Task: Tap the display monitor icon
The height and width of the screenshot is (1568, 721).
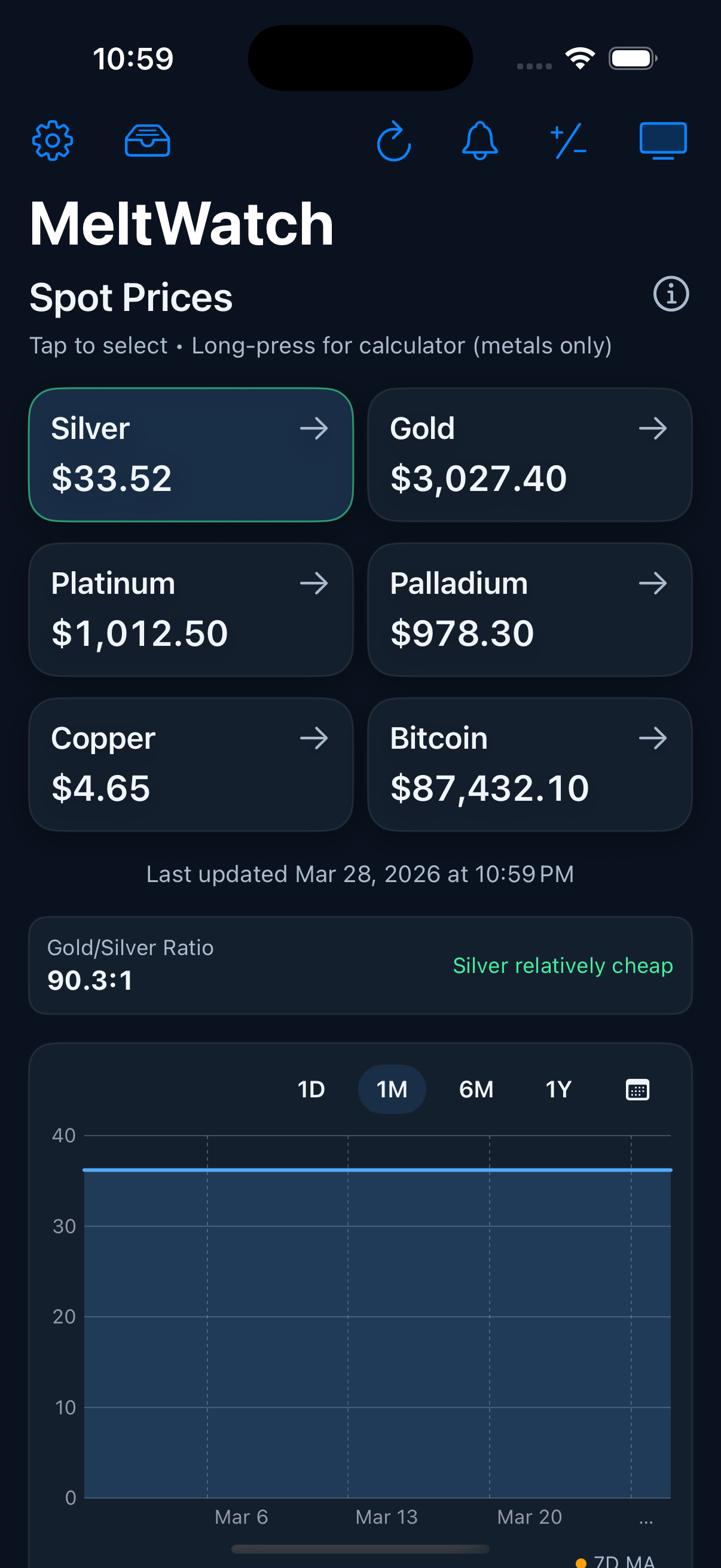Action: point(663,141)
